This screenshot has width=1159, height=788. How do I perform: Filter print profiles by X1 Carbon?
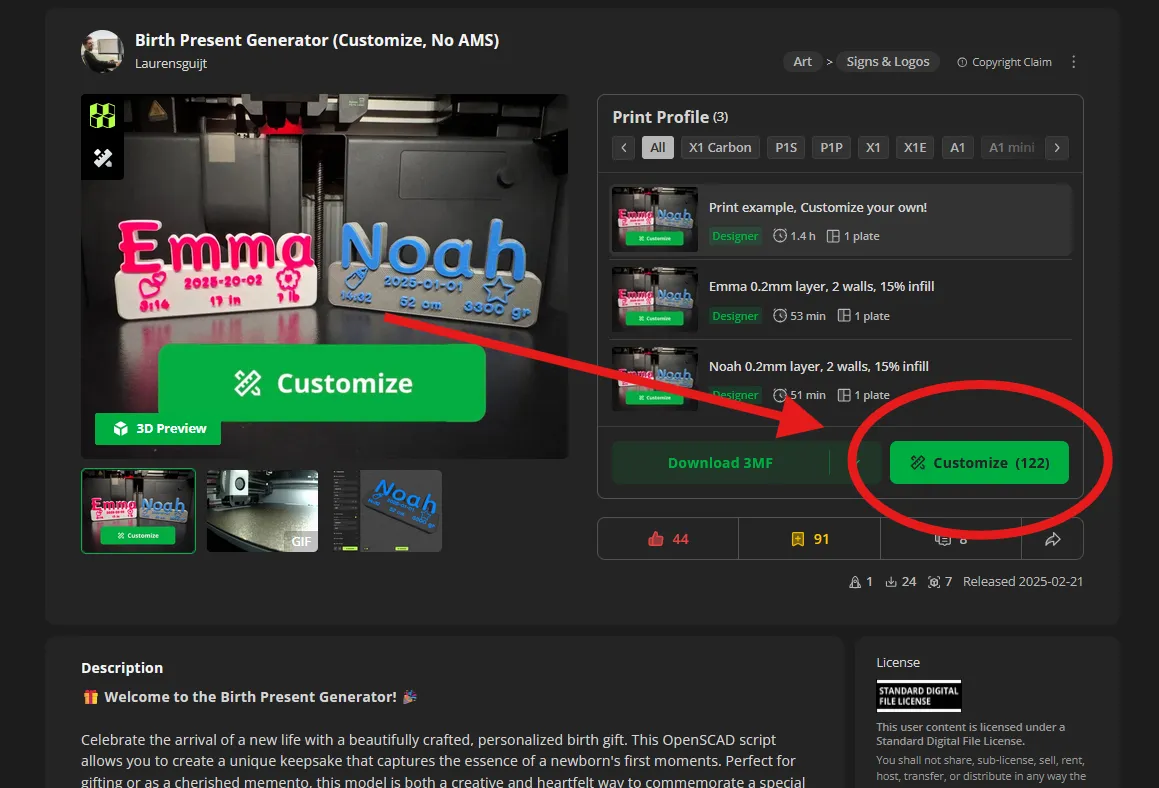click(720, 148)
